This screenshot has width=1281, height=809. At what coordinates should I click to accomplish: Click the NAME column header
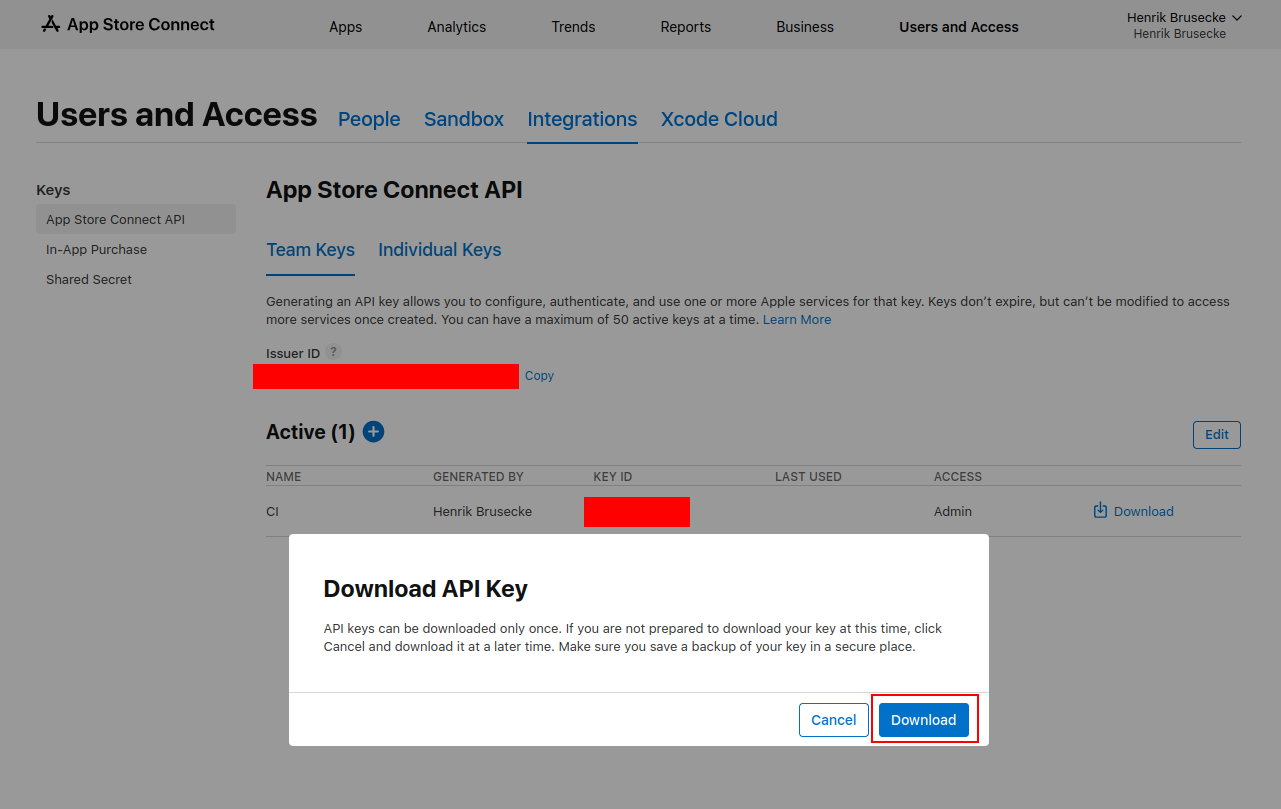point(283,477)
